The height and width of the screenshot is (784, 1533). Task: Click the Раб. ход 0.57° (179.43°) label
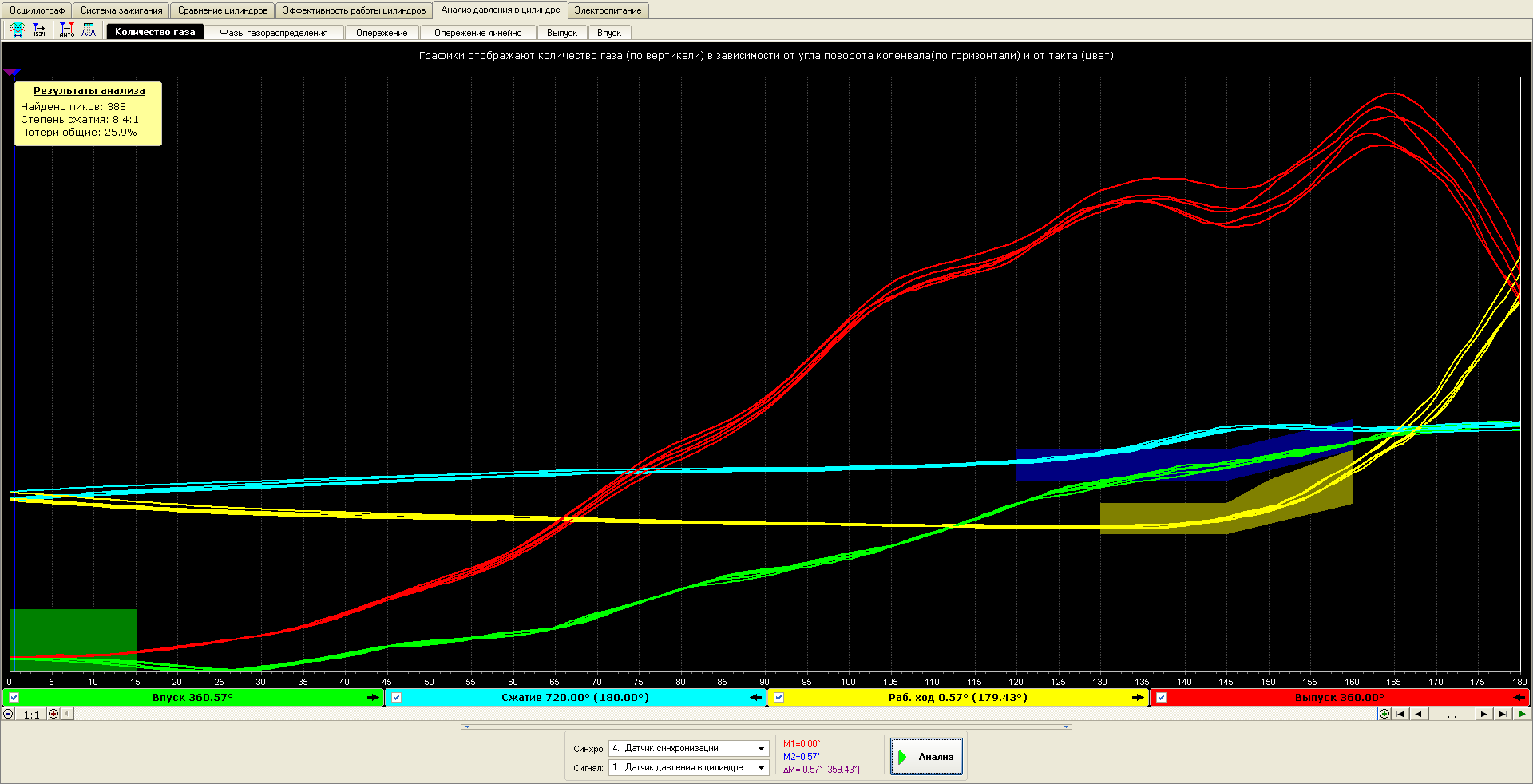(958, 698)
